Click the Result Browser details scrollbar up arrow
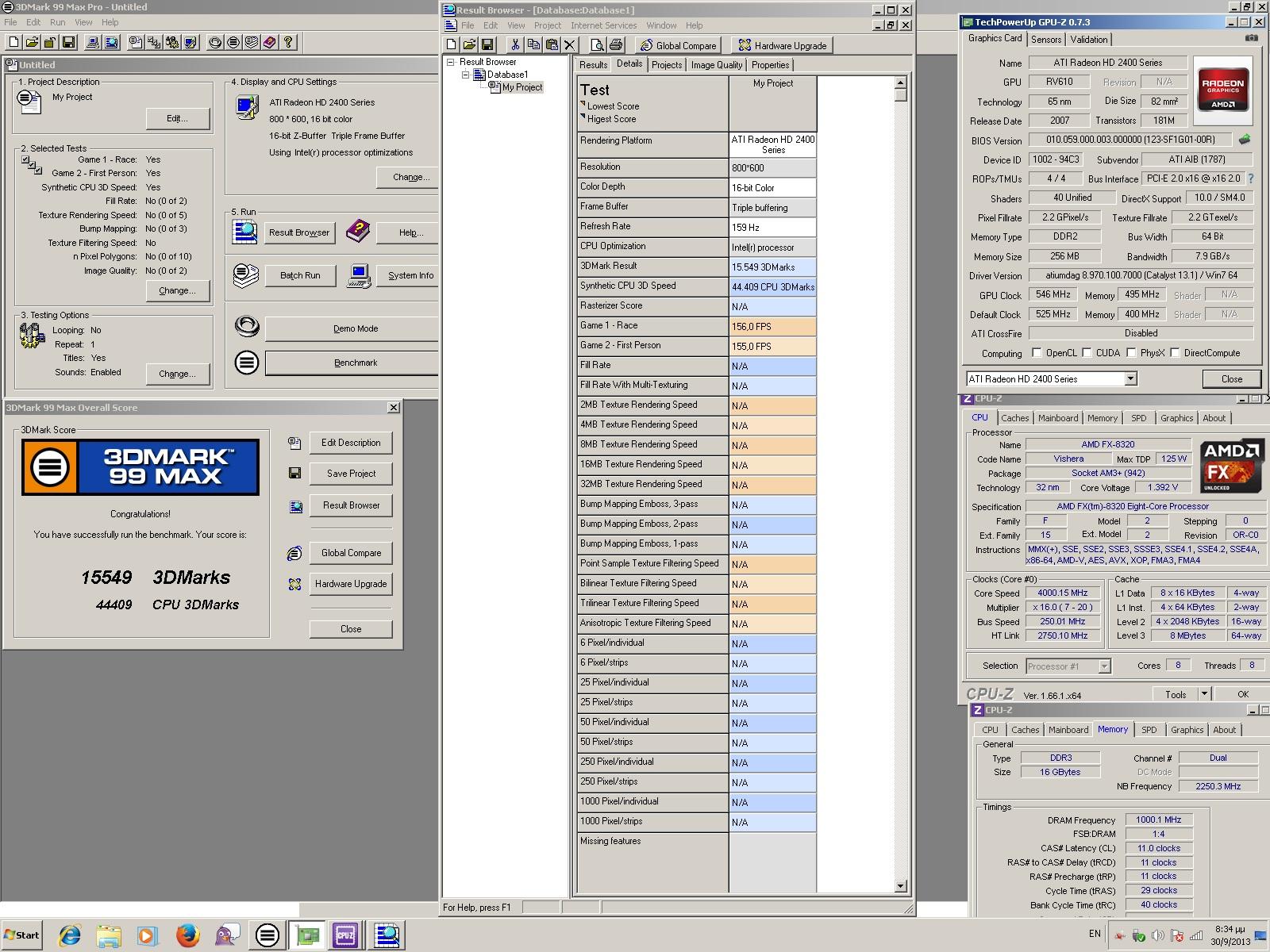 900,83
